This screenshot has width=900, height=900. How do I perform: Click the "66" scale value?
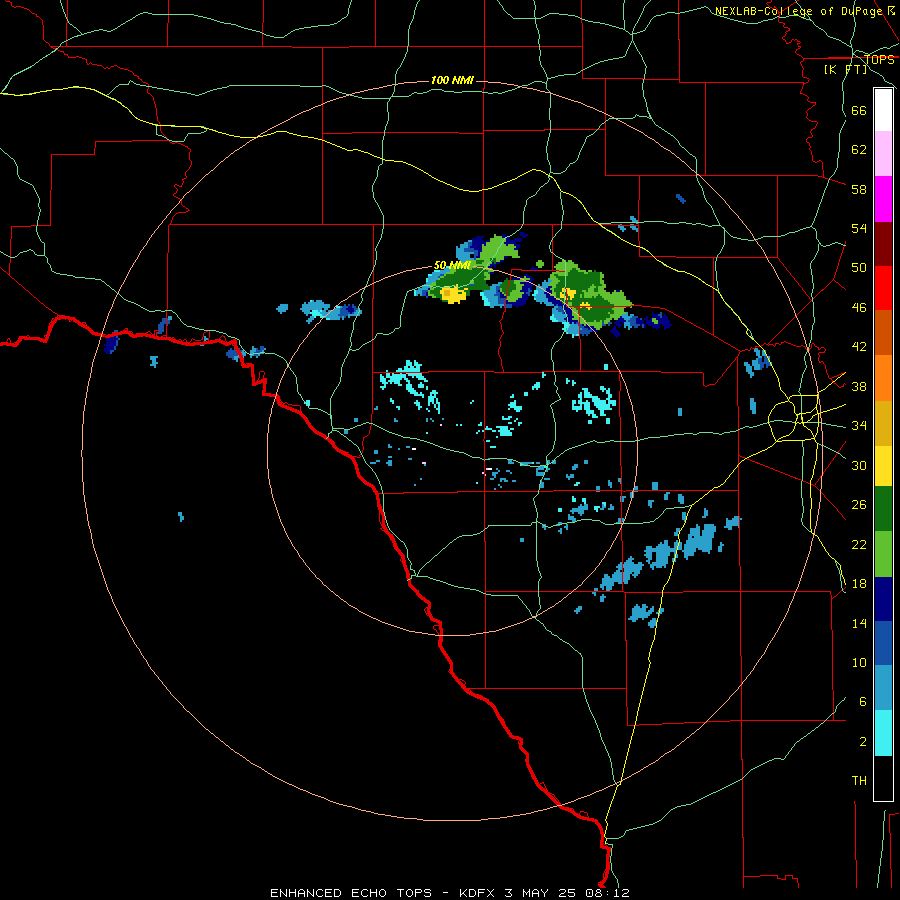tap(859, 110)
